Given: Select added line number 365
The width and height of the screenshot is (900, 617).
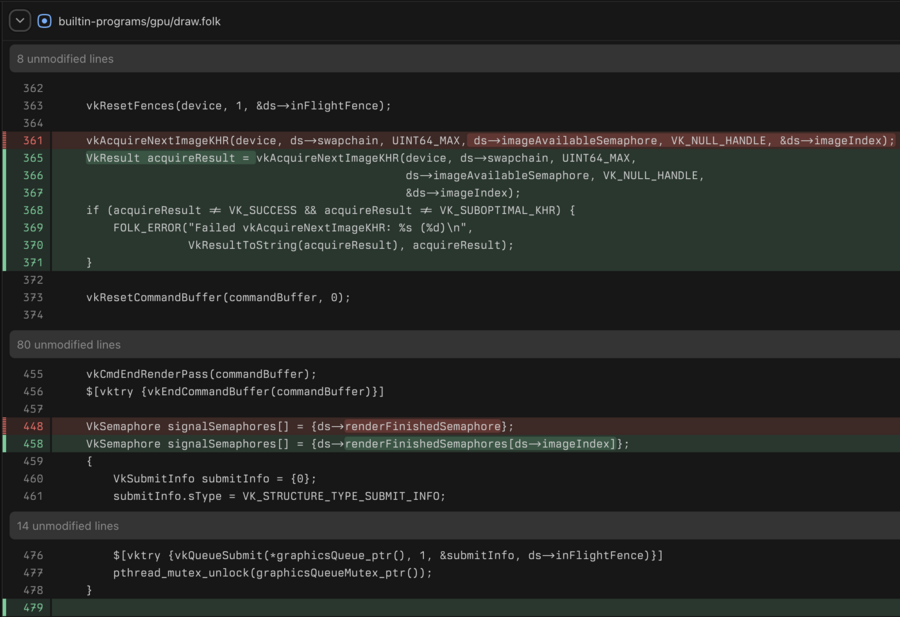Looking at the screenshot, I should tap(33, 158).
